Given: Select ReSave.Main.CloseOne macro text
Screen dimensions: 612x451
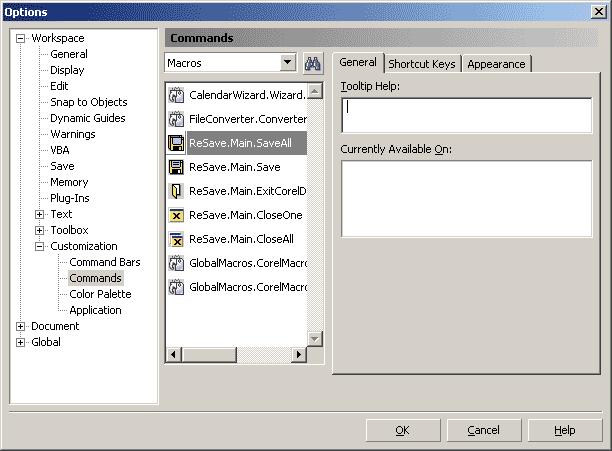Looking at the screenshot, I should [246, 215].
